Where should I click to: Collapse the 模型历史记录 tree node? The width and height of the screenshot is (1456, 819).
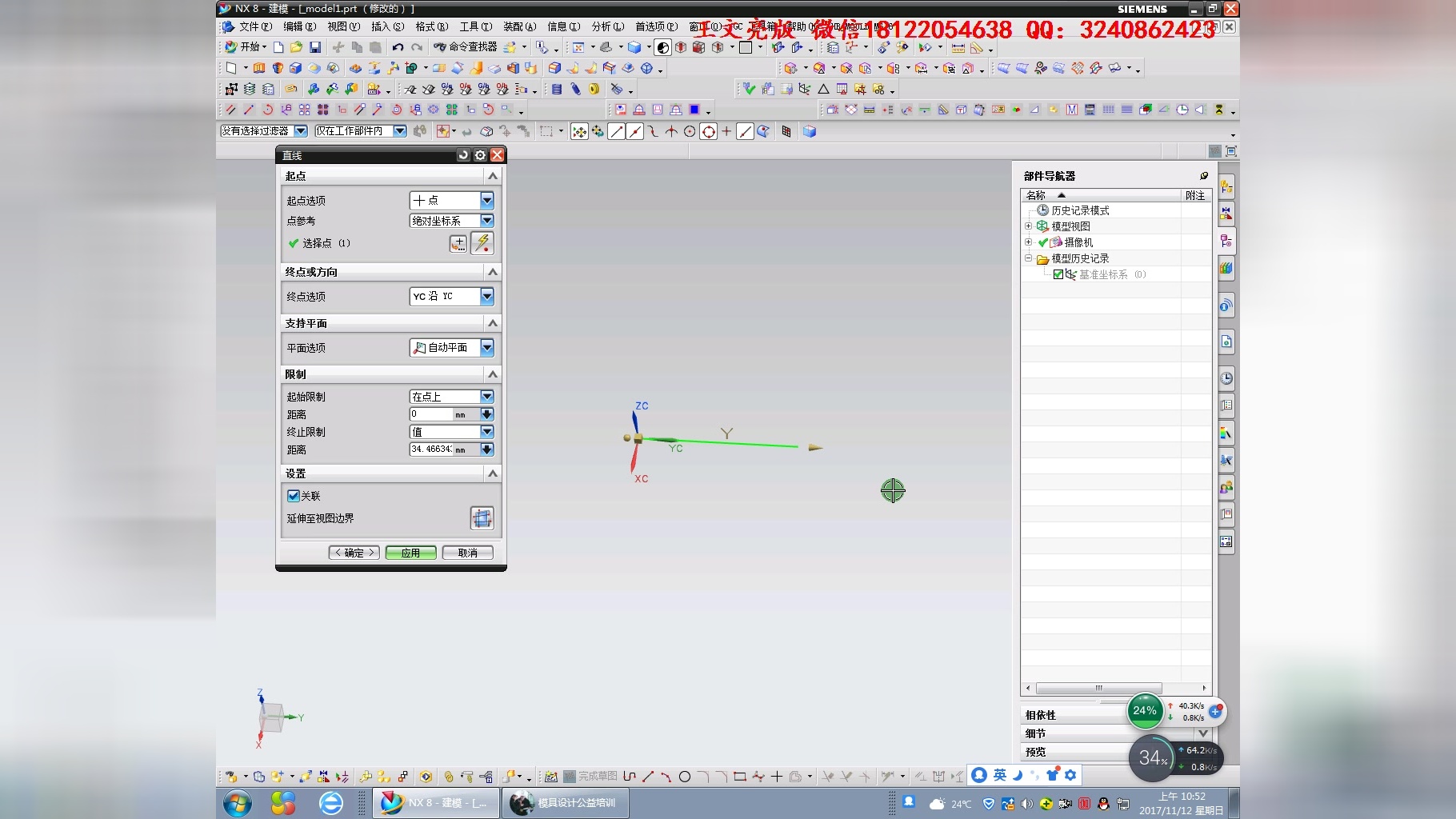pos(1029,258)
